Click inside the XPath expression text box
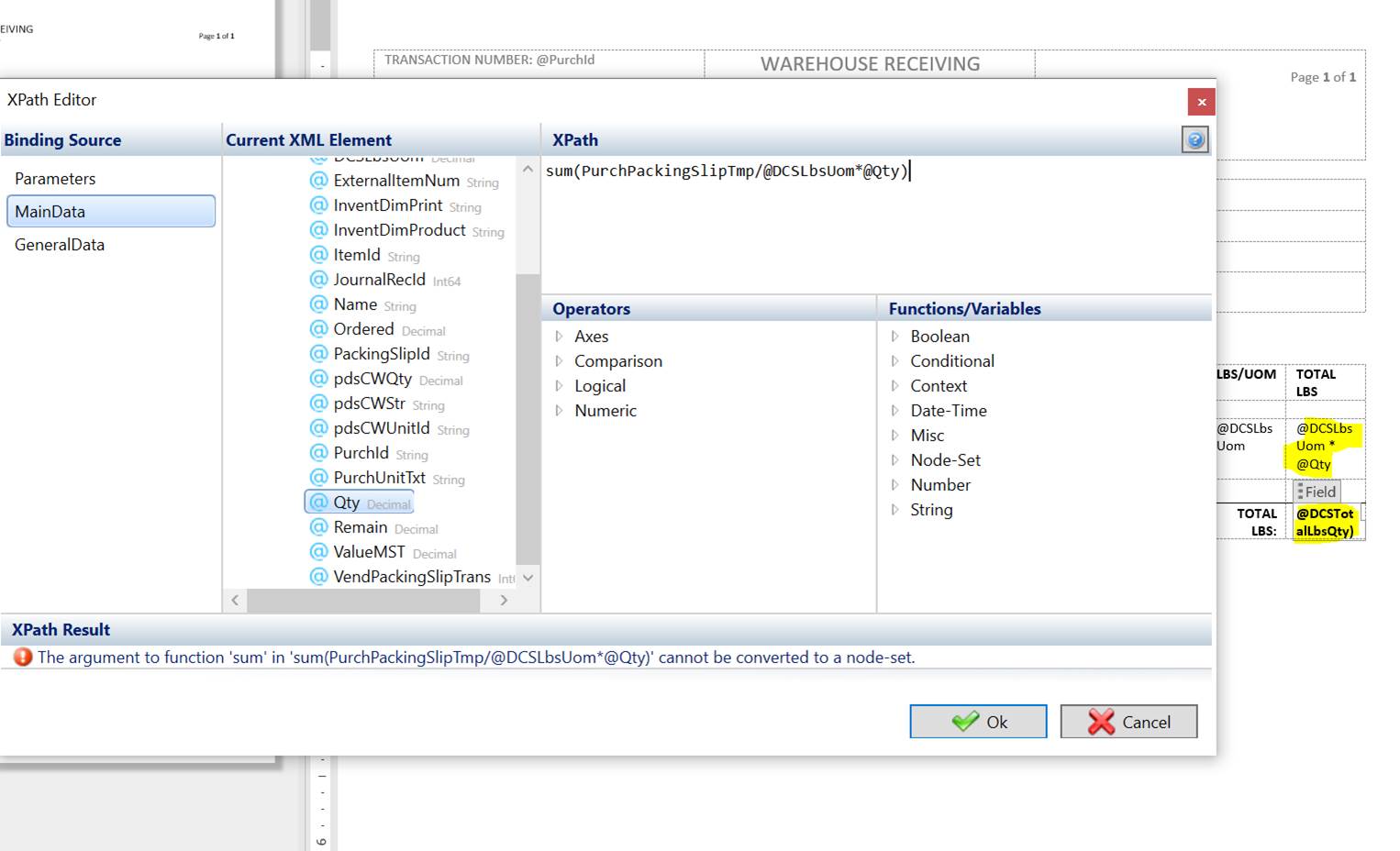Image resolution: width=1400 pixels, height=851 pixels. [876, 229]
